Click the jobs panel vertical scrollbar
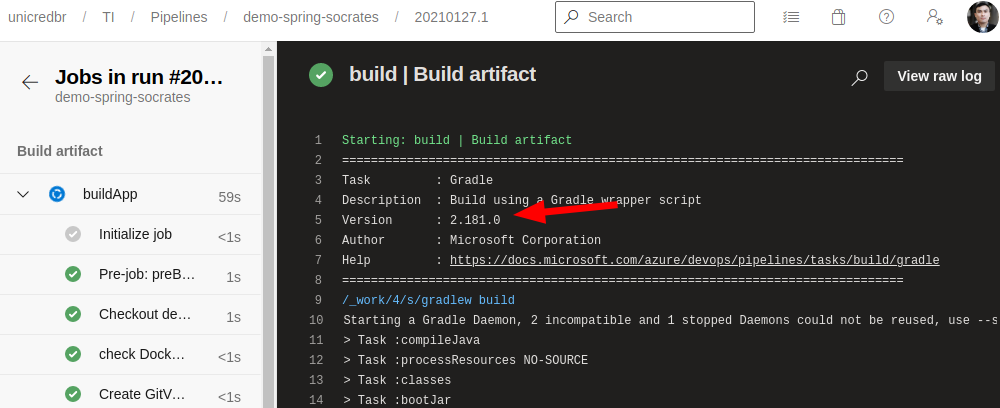 point(268,232)
